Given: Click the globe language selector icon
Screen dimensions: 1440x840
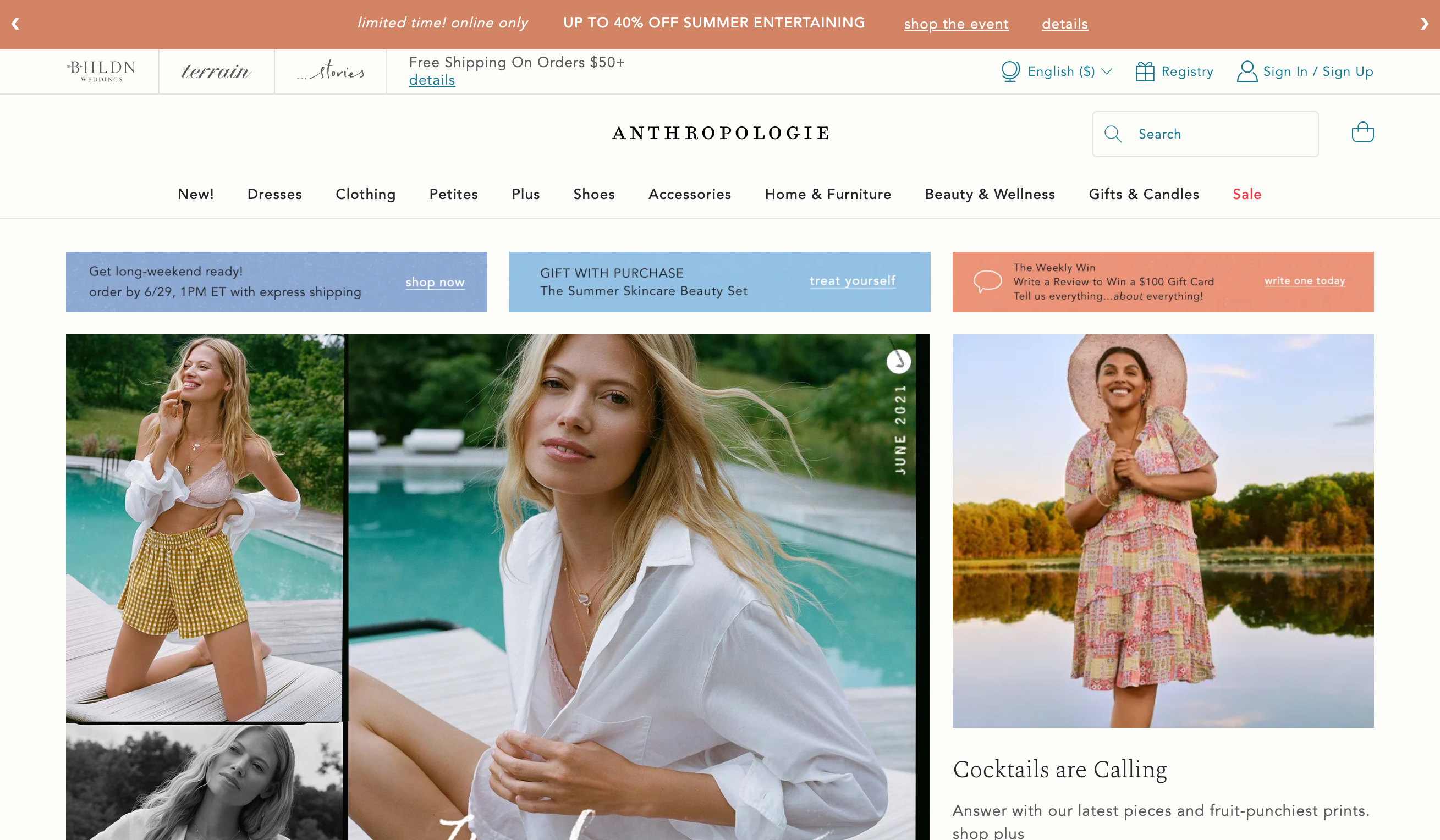Looking at the screenshot, I should [x=1009, y=71].
